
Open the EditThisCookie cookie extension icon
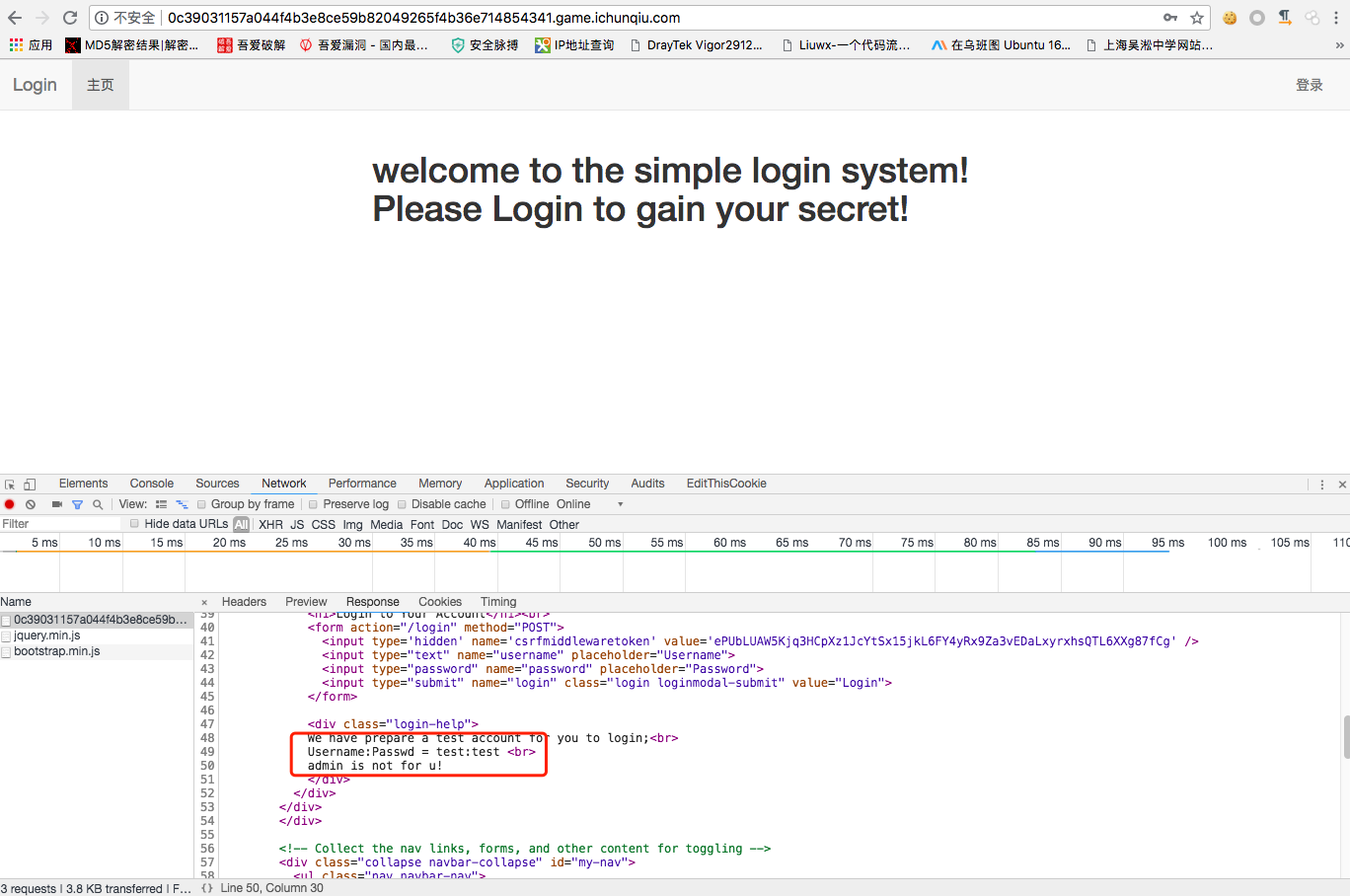1230,18
